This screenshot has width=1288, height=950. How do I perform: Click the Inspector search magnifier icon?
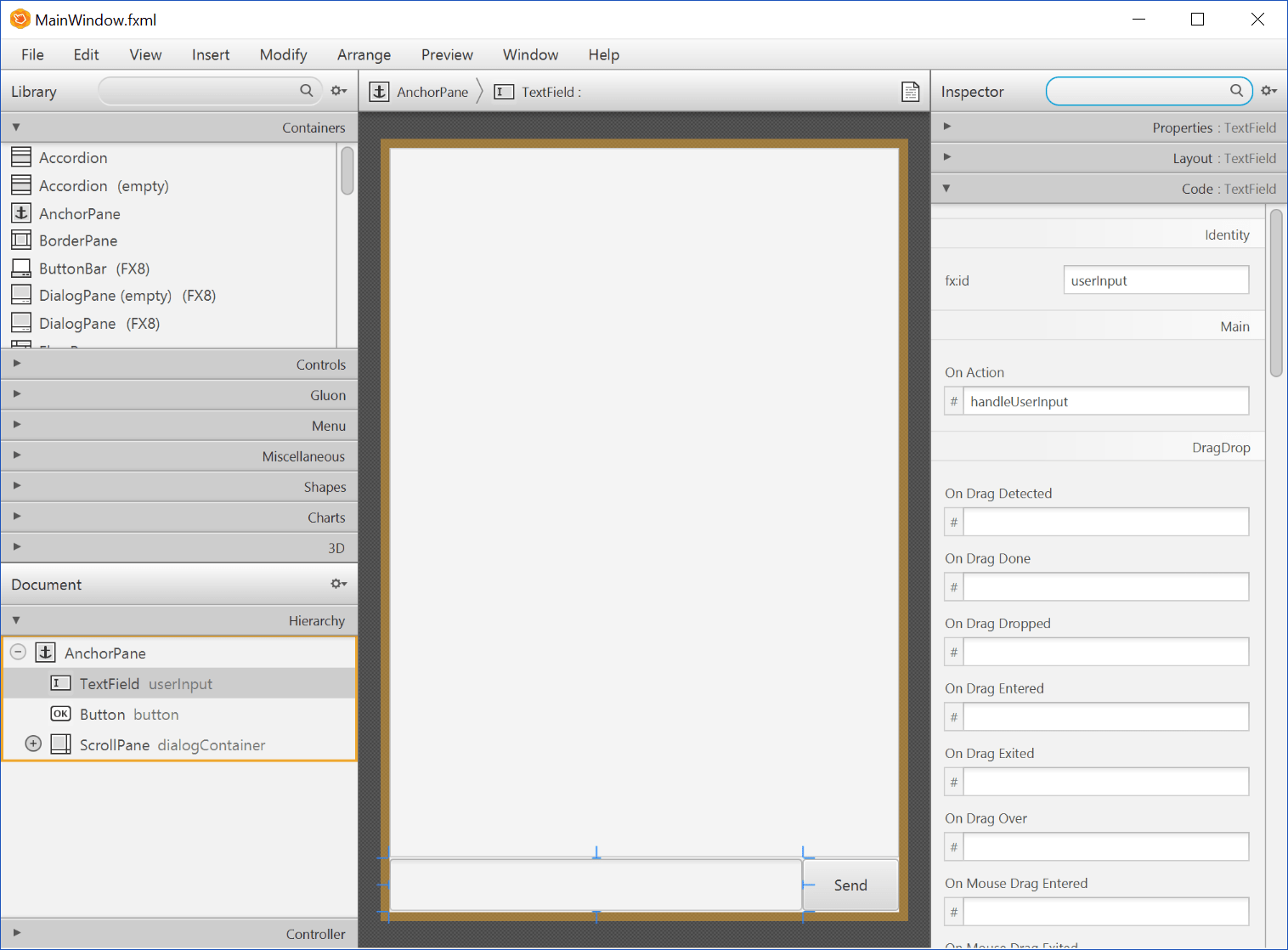click(1237, 90)
